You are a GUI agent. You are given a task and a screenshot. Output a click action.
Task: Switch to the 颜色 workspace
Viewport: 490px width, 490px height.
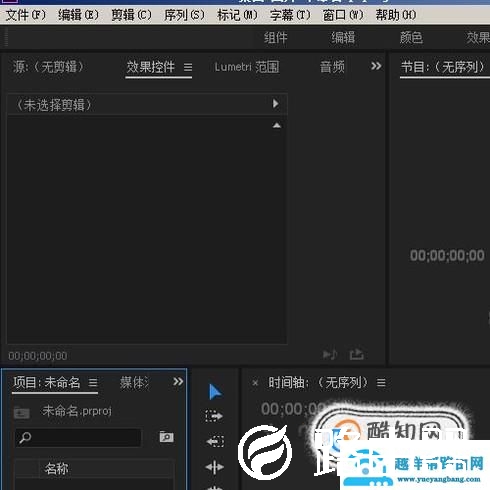point(411,38)
